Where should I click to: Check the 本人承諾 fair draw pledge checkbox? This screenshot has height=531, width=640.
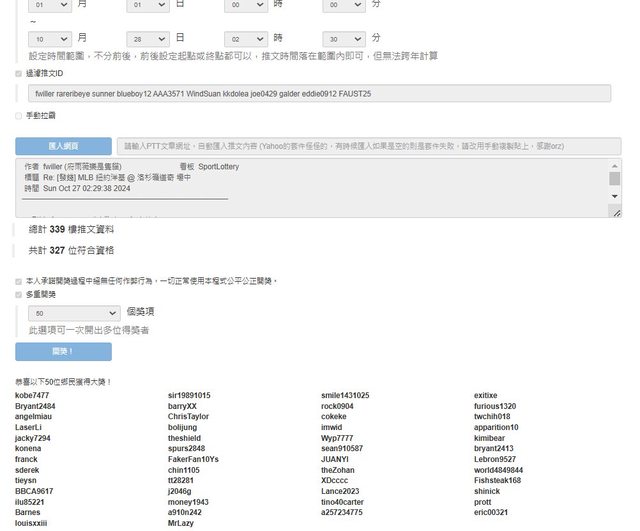19,281
